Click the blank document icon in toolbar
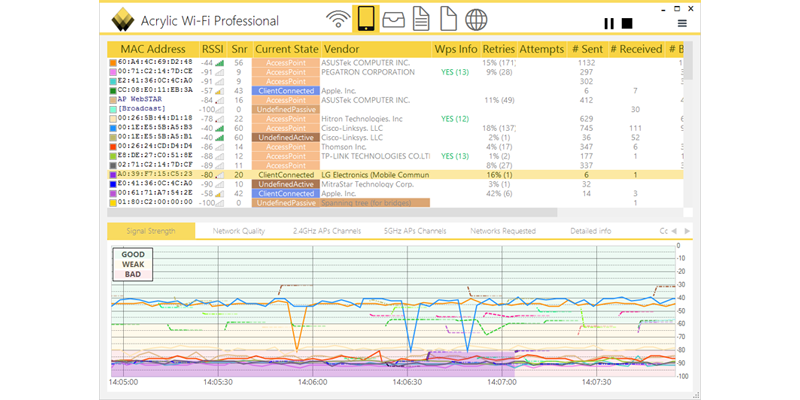The image size is (800, 400). (x=449, y=20)
